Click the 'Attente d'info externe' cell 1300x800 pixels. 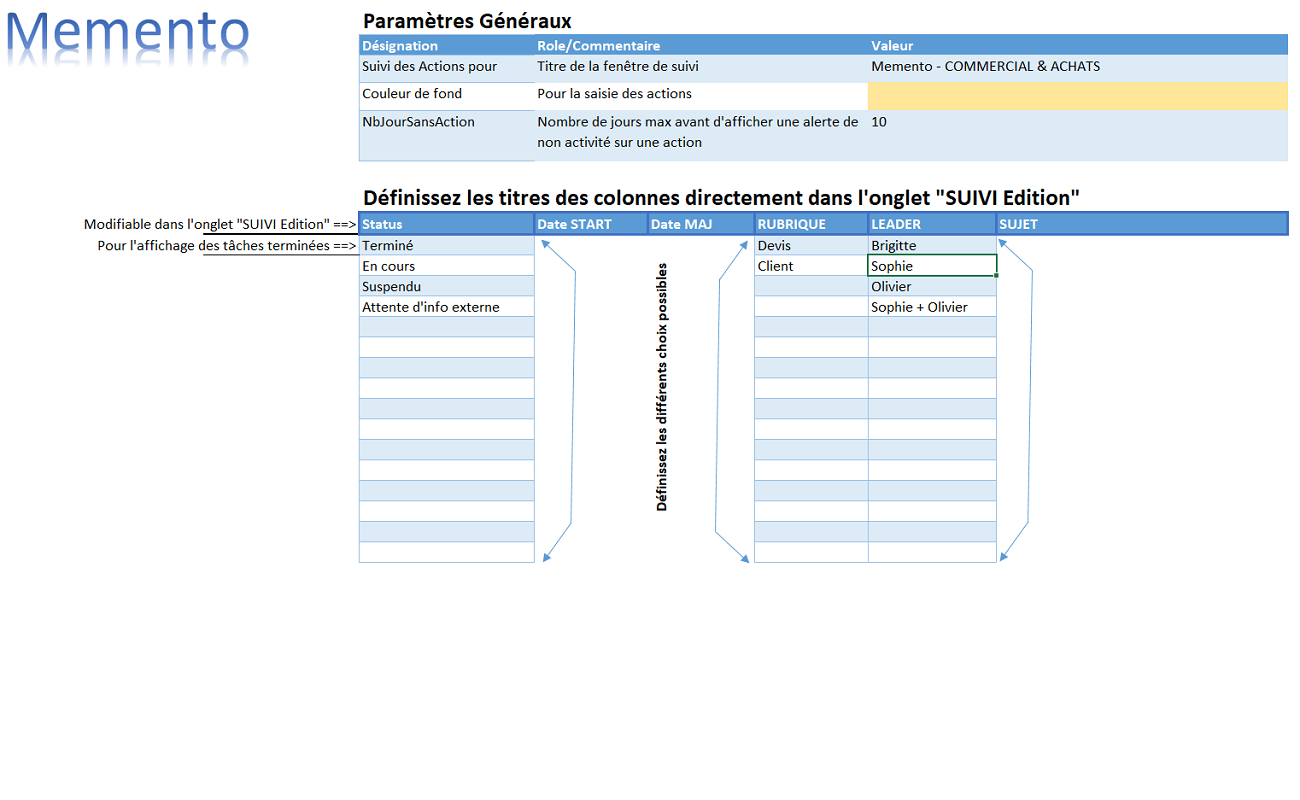click(447, 307)
